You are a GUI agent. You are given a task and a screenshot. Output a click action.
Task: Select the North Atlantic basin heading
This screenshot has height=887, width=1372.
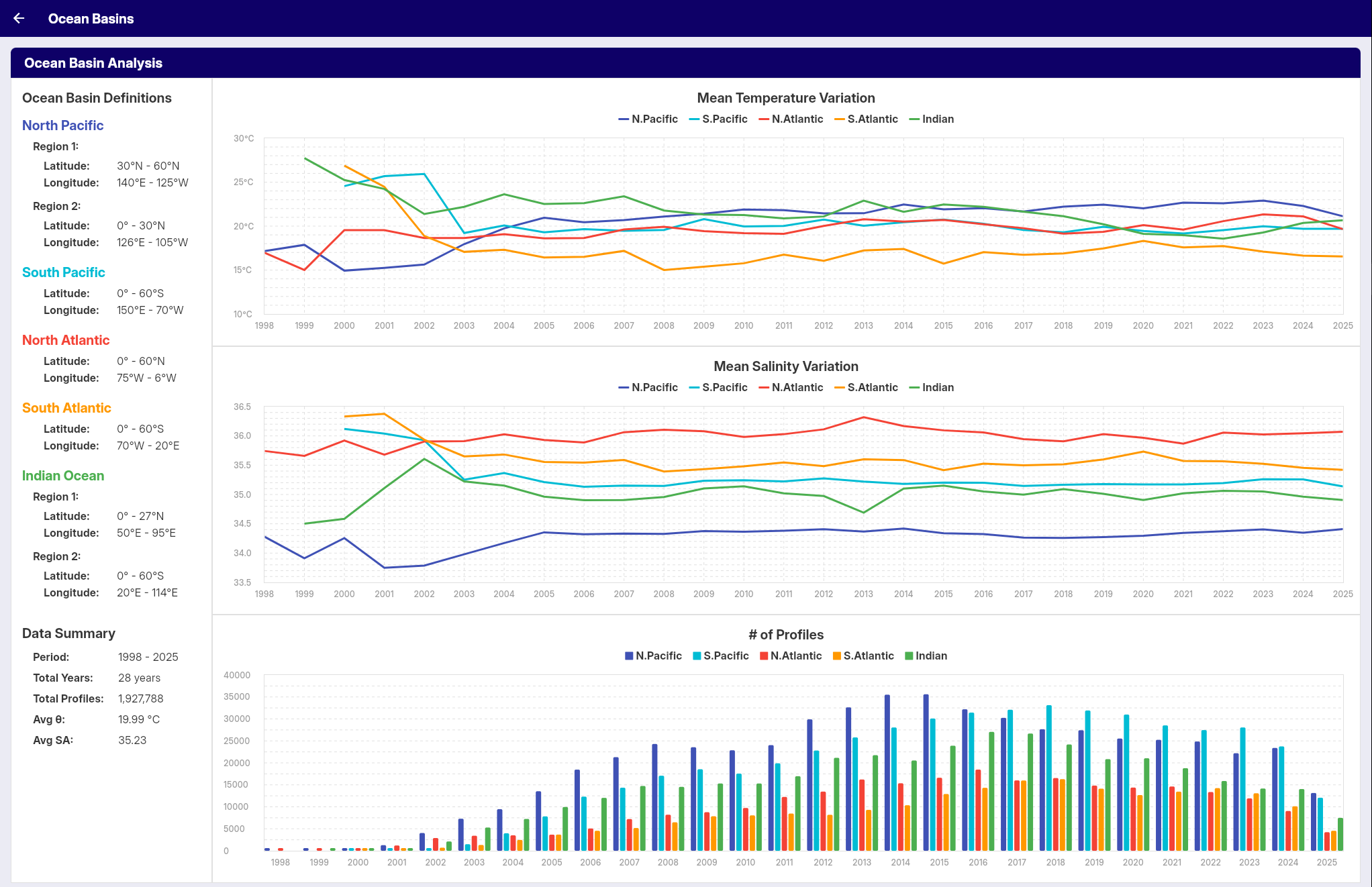[x=65, y=340]
